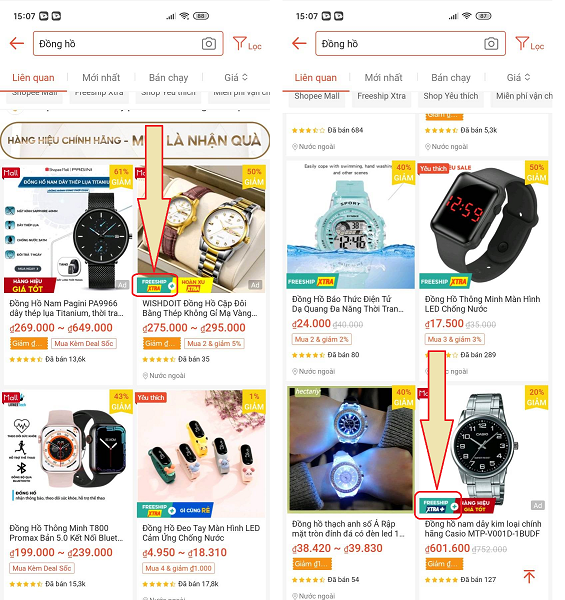This screenshot has height=600, width=565.
Task: Tap the Mua Kèm Deal Sốc tag on Pagini watch
Action: pyautogui.click(x=84, y=344)
